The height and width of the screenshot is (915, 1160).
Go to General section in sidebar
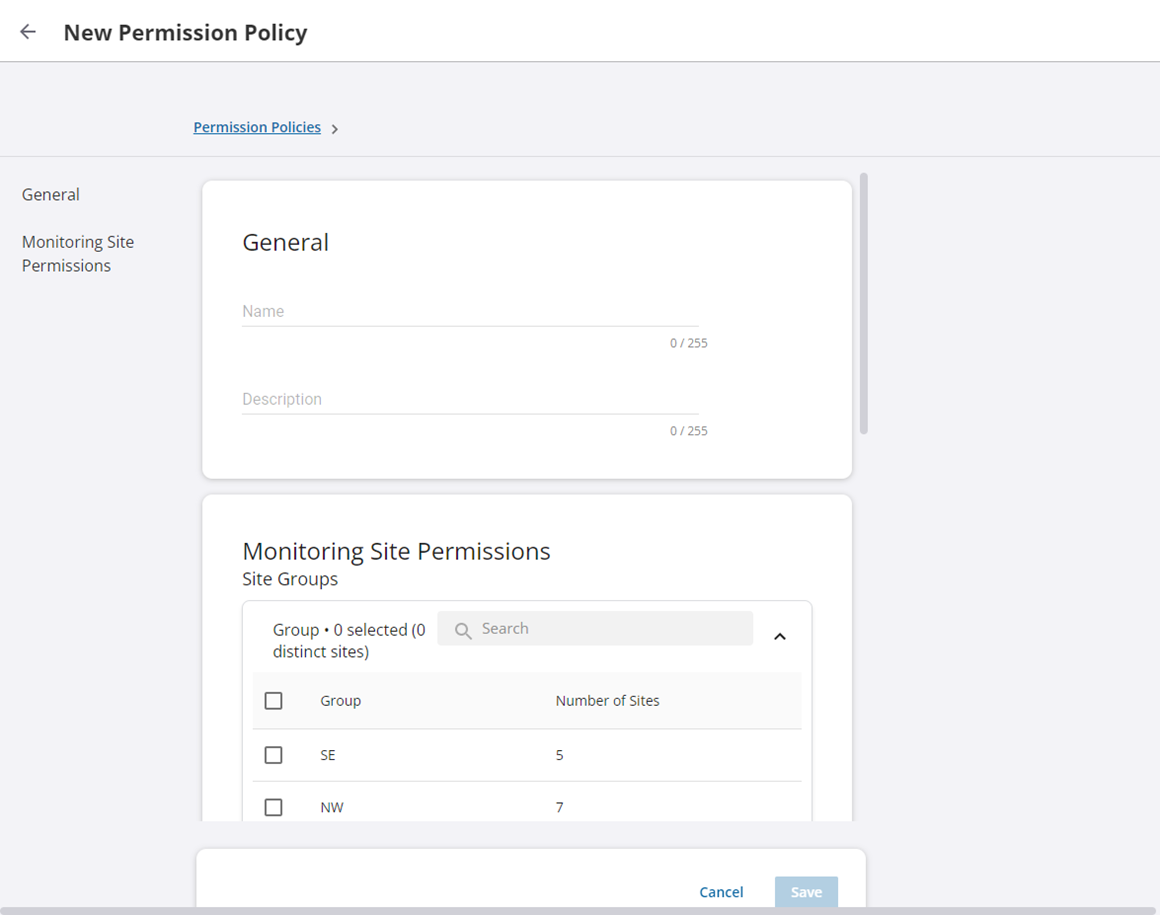click(51, 195)
